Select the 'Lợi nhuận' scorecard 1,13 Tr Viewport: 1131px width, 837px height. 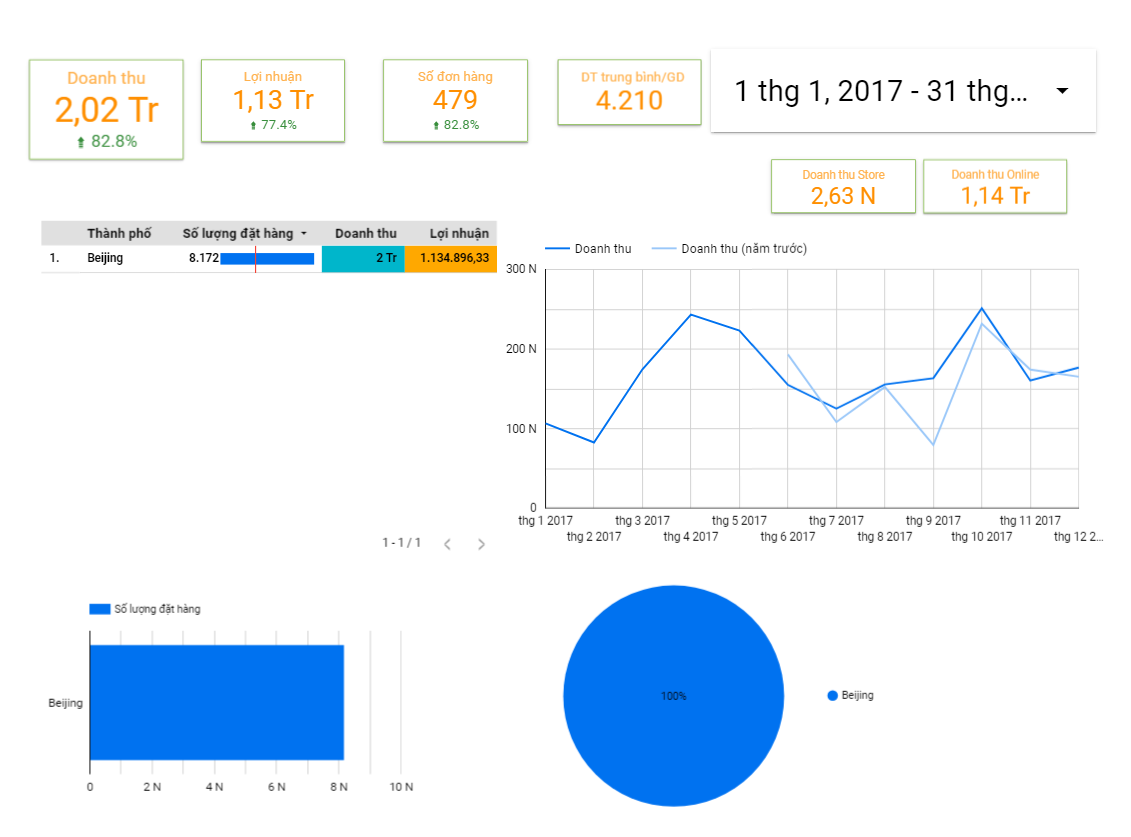273,101
